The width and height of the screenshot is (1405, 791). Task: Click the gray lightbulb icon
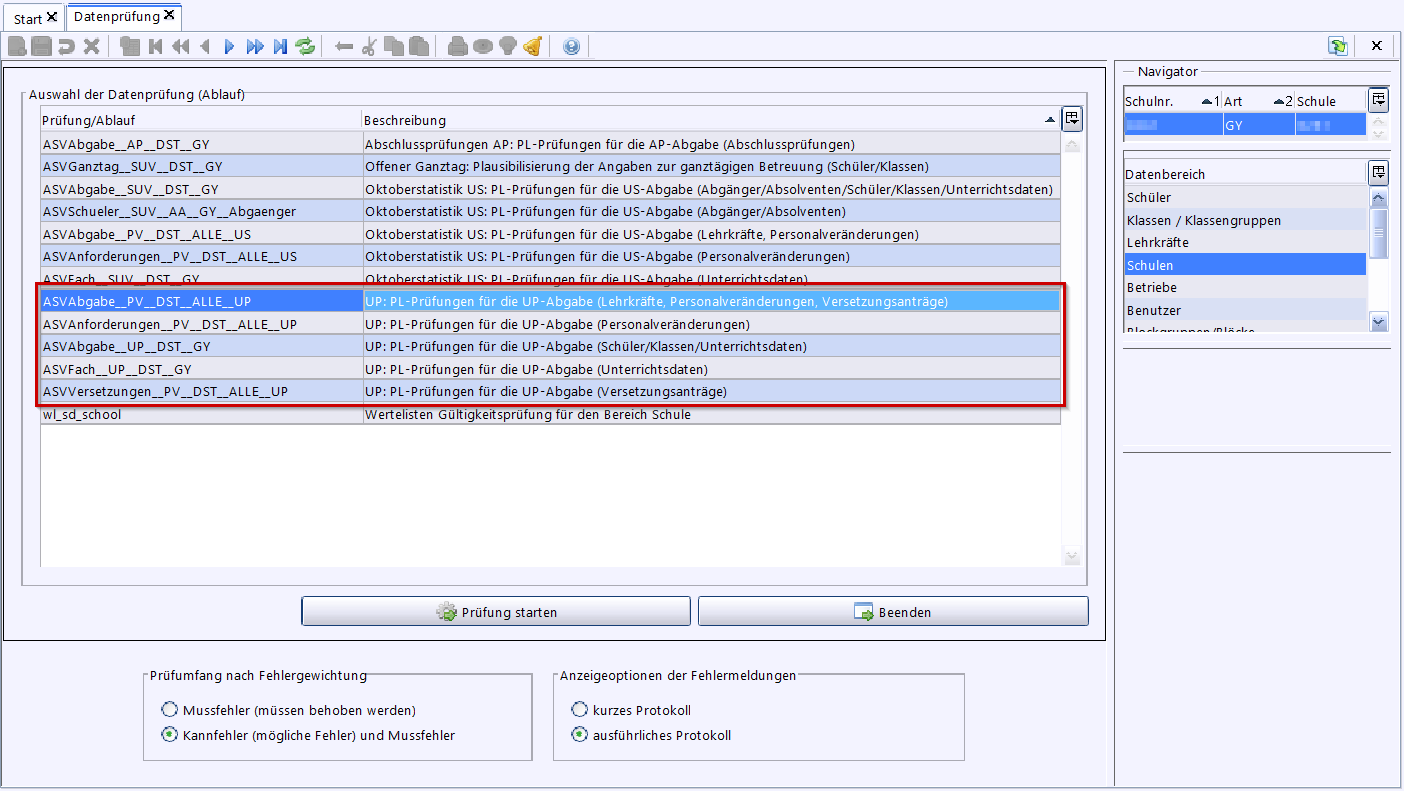coord(508,46)
